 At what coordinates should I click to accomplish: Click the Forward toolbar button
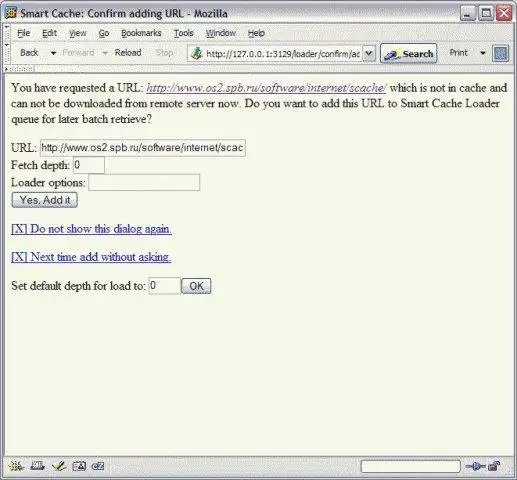point(78,53)
